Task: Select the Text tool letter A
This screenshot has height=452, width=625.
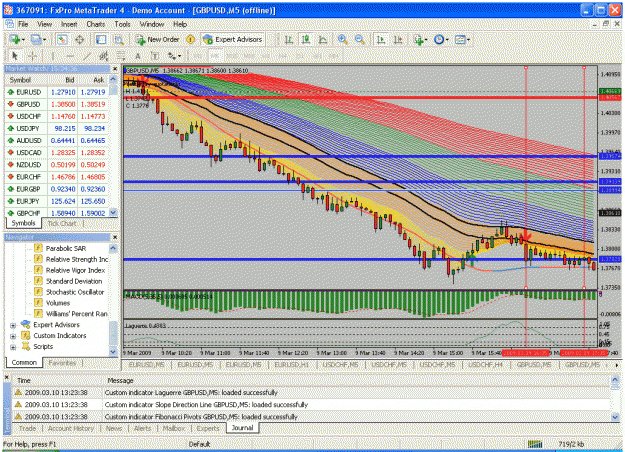Action: point(138,56)
